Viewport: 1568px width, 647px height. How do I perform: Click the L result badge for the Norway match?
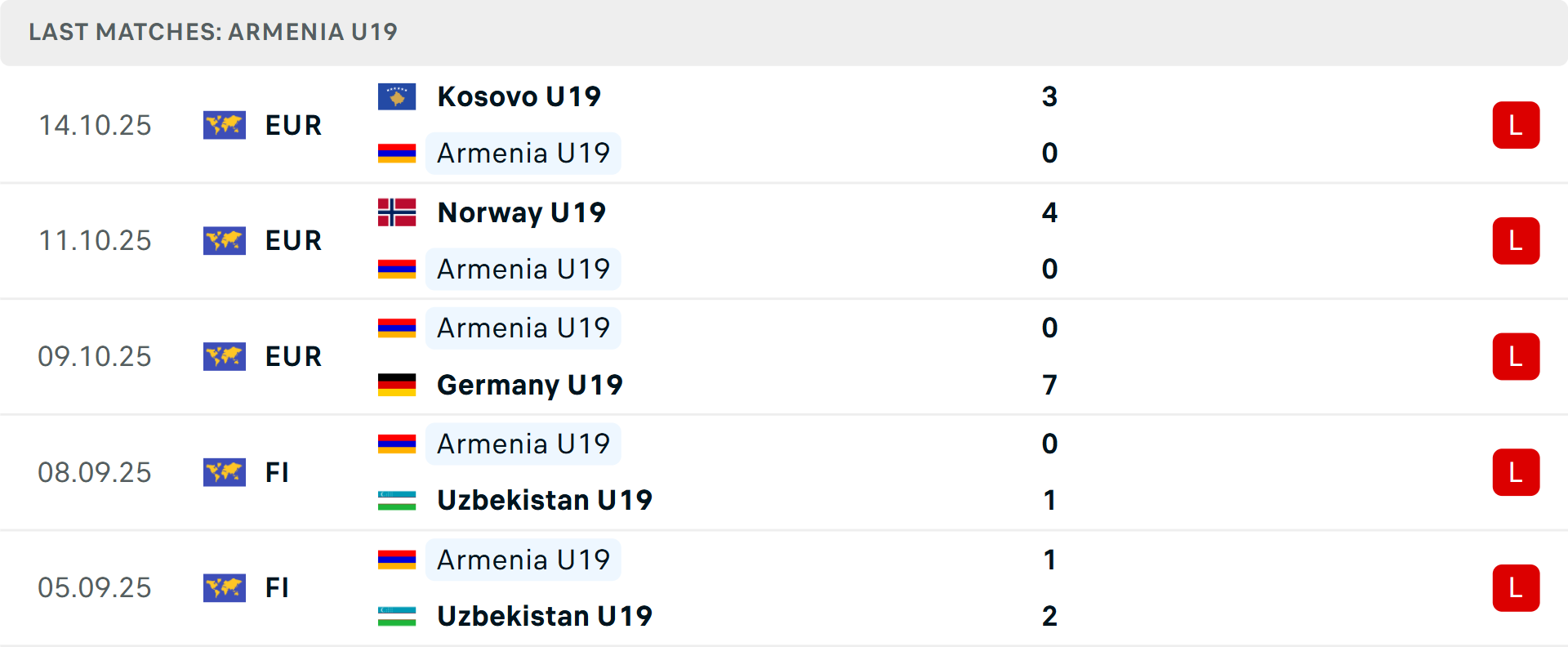(1516, 240)
